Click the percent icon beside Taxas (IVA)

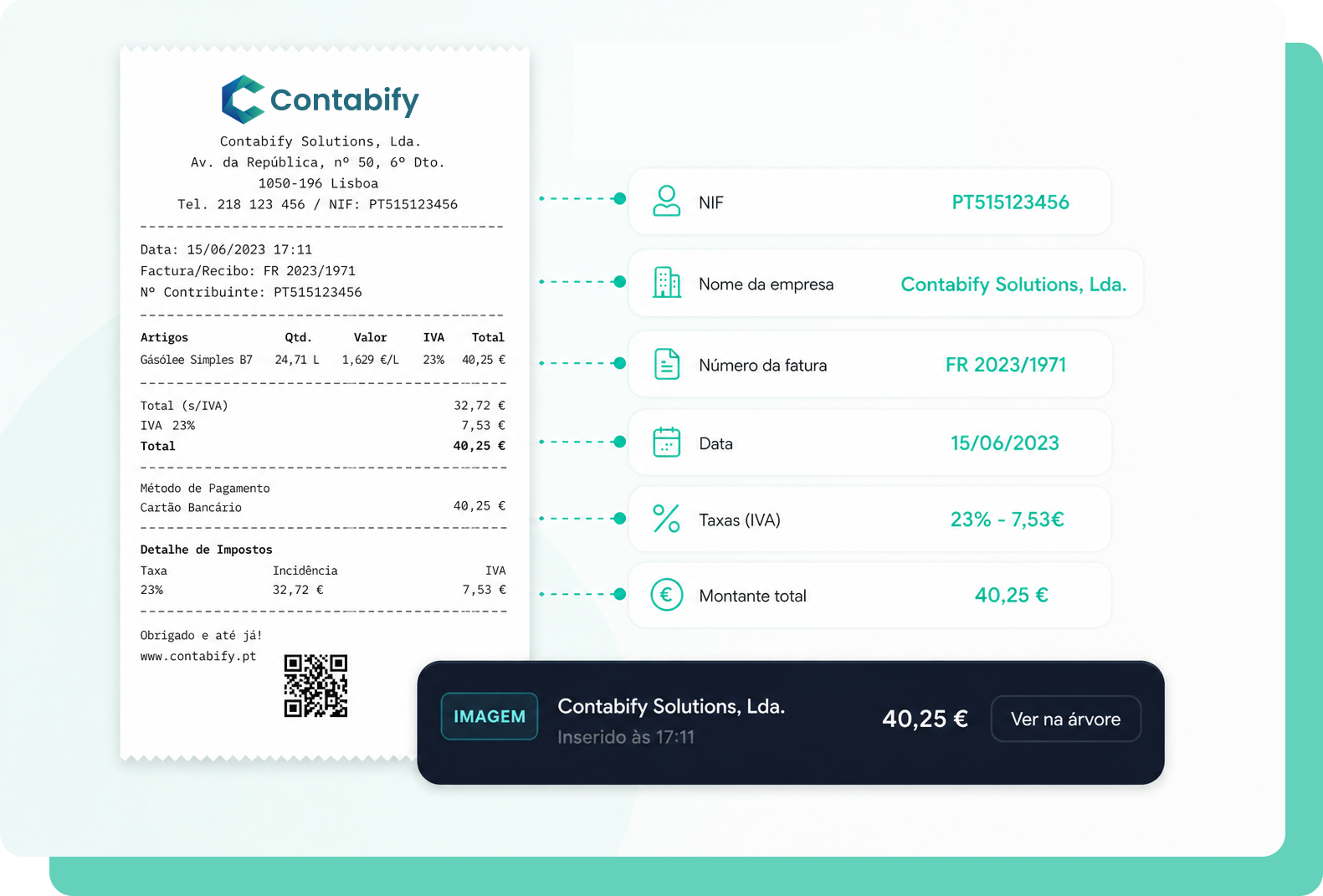coord(666,519)
